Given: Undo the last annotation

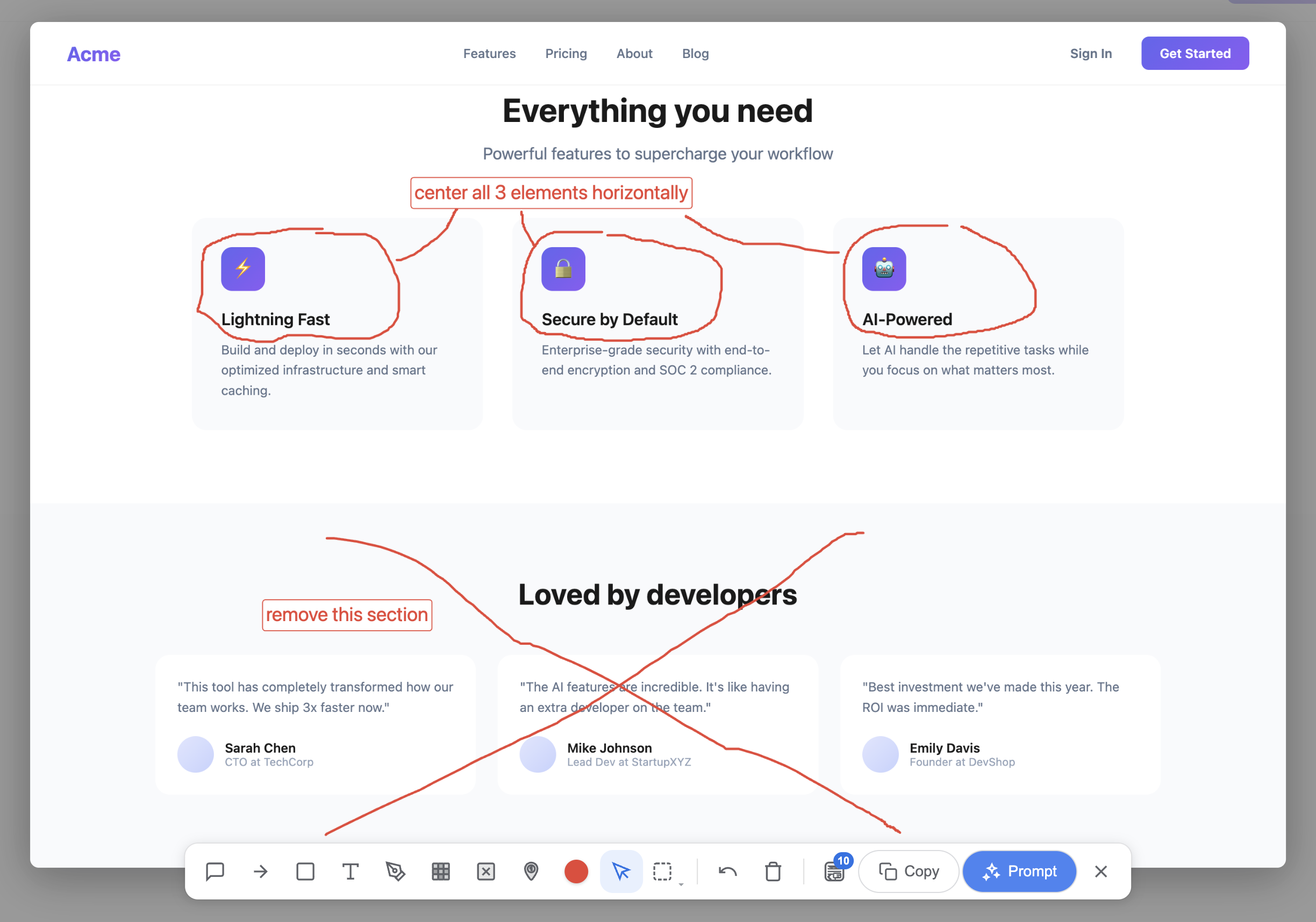Looking at the screenshot, I should tap(727, 871).
